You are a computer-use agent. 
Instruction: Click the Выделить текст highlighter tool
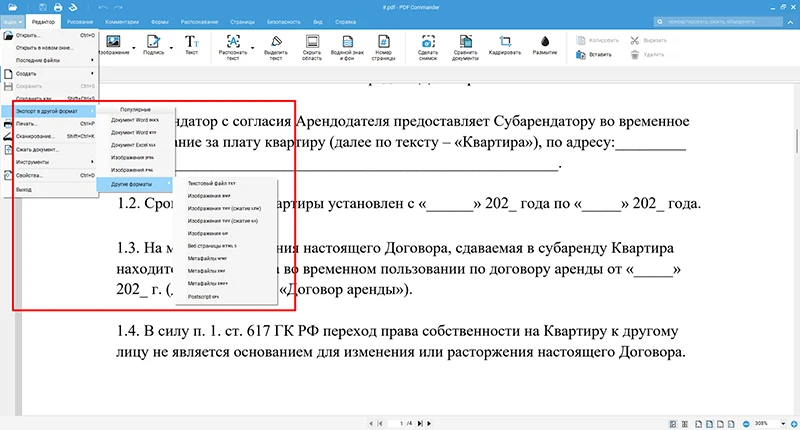click(276, 47)
